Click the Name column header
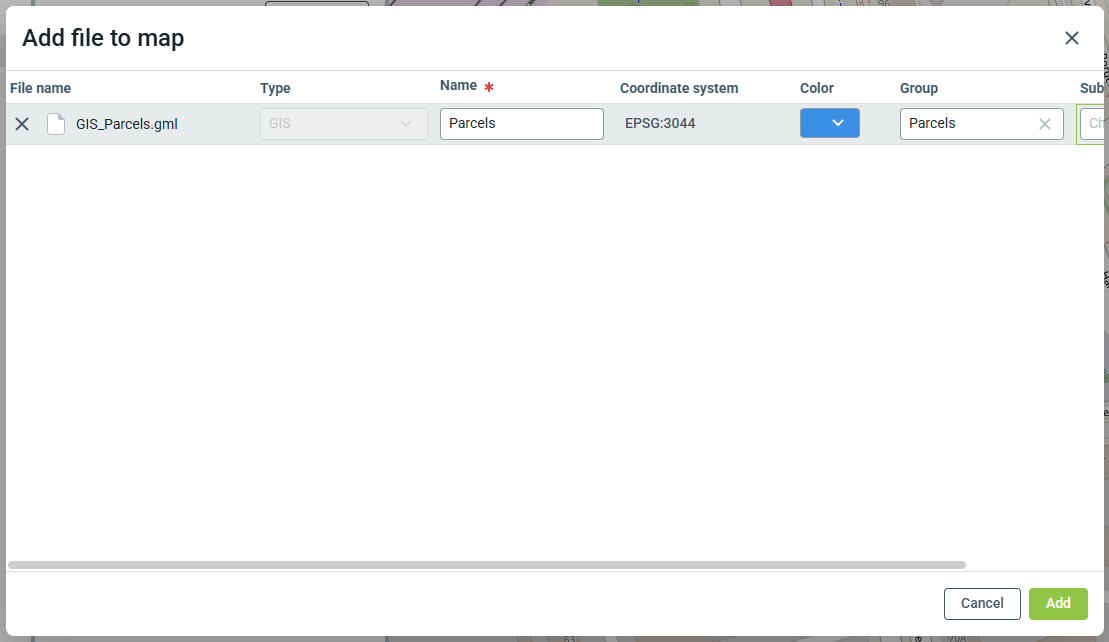 (x=458, y=86)
